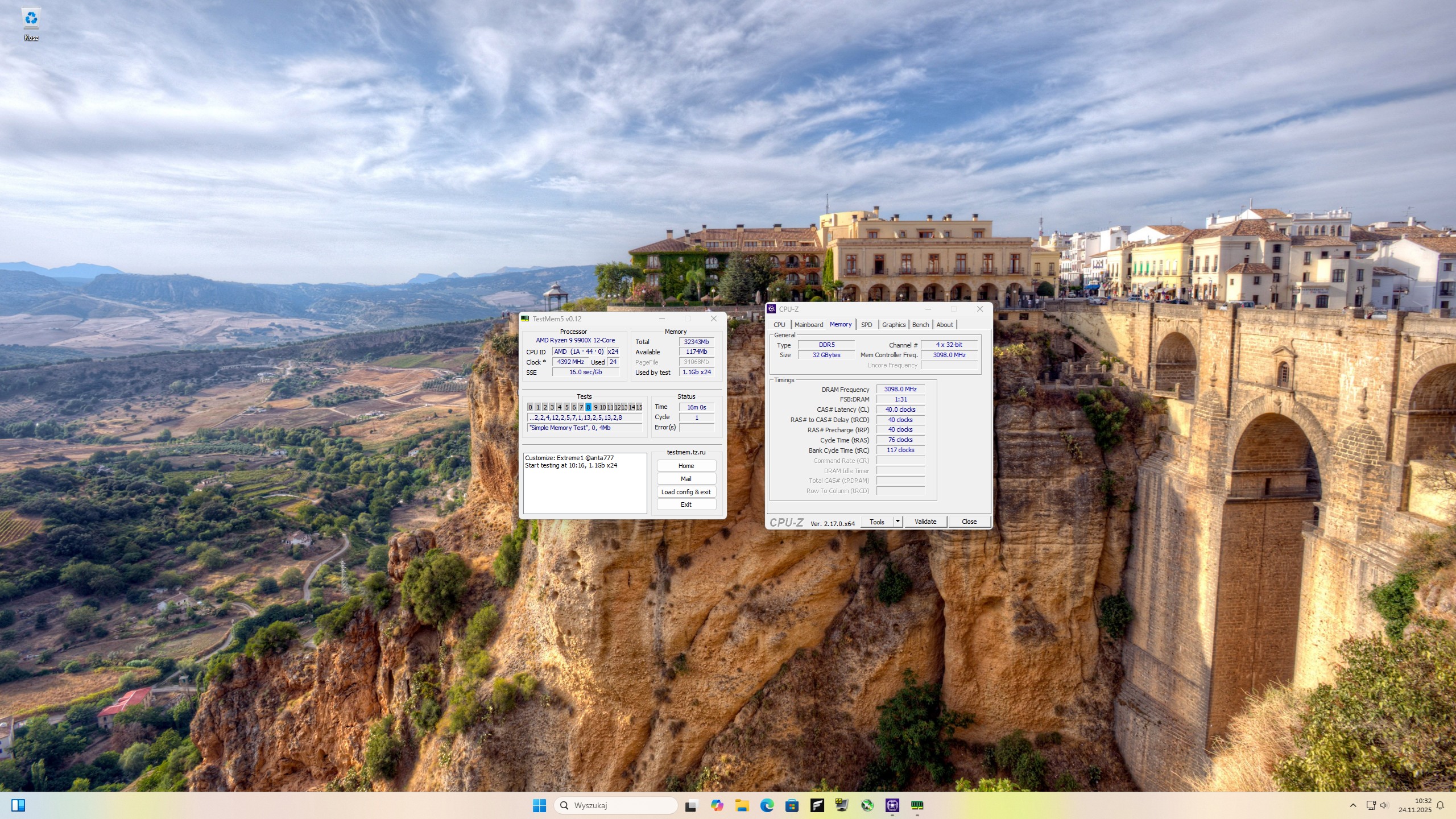Show hidden tray icons with the chevron
The height and width of the screenshot is (819, 1456).
click(x=1353, y=805)
